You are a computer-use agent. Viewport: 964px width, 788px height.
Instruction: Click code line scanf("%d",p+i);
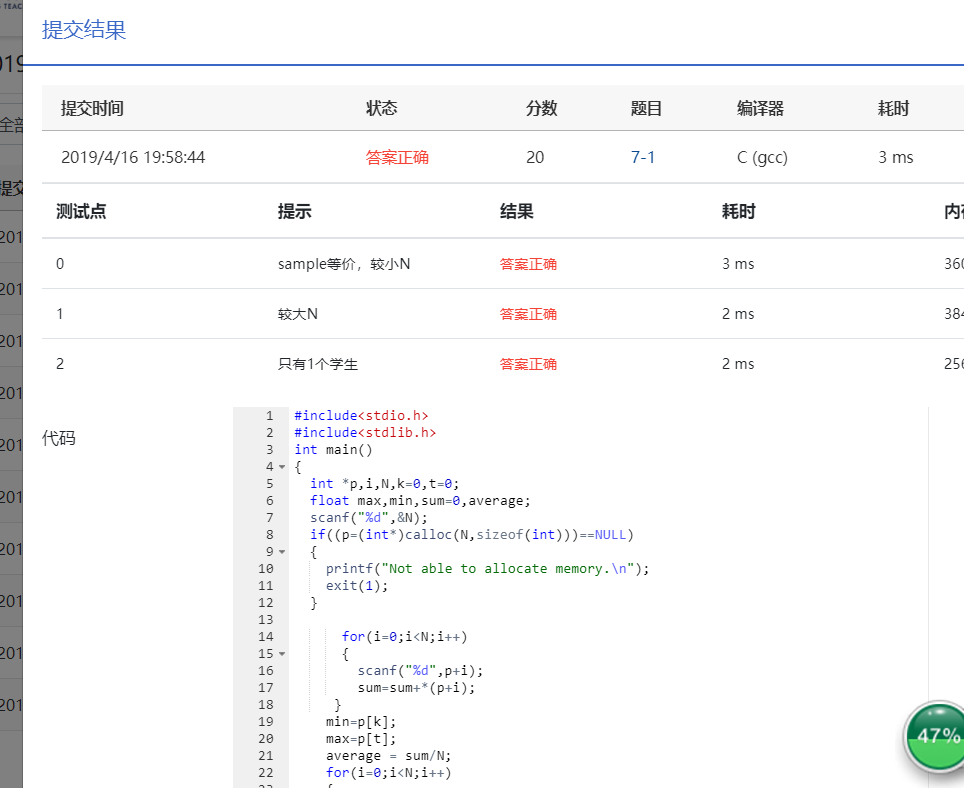coord(421,671)
